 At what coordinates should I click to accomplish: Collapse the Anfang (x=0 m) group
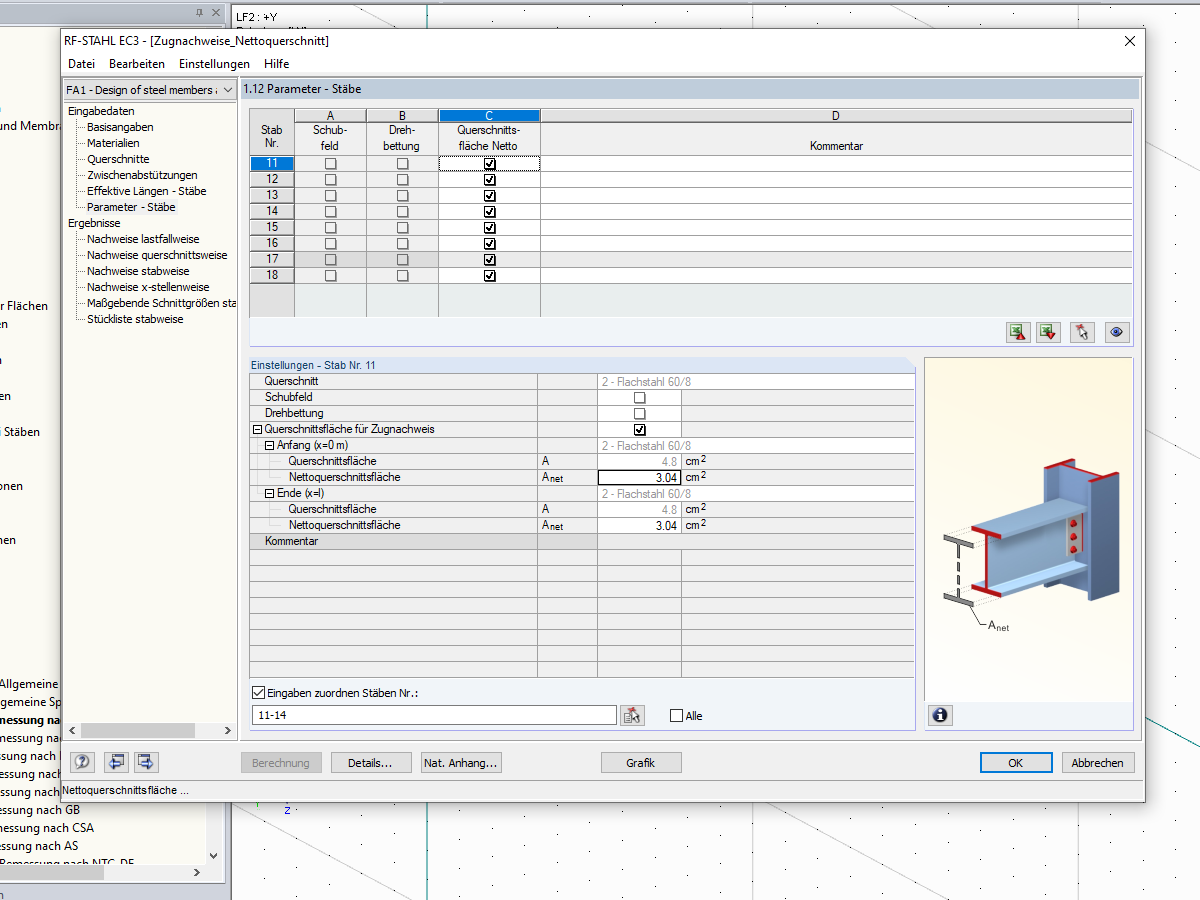point(269,445)
